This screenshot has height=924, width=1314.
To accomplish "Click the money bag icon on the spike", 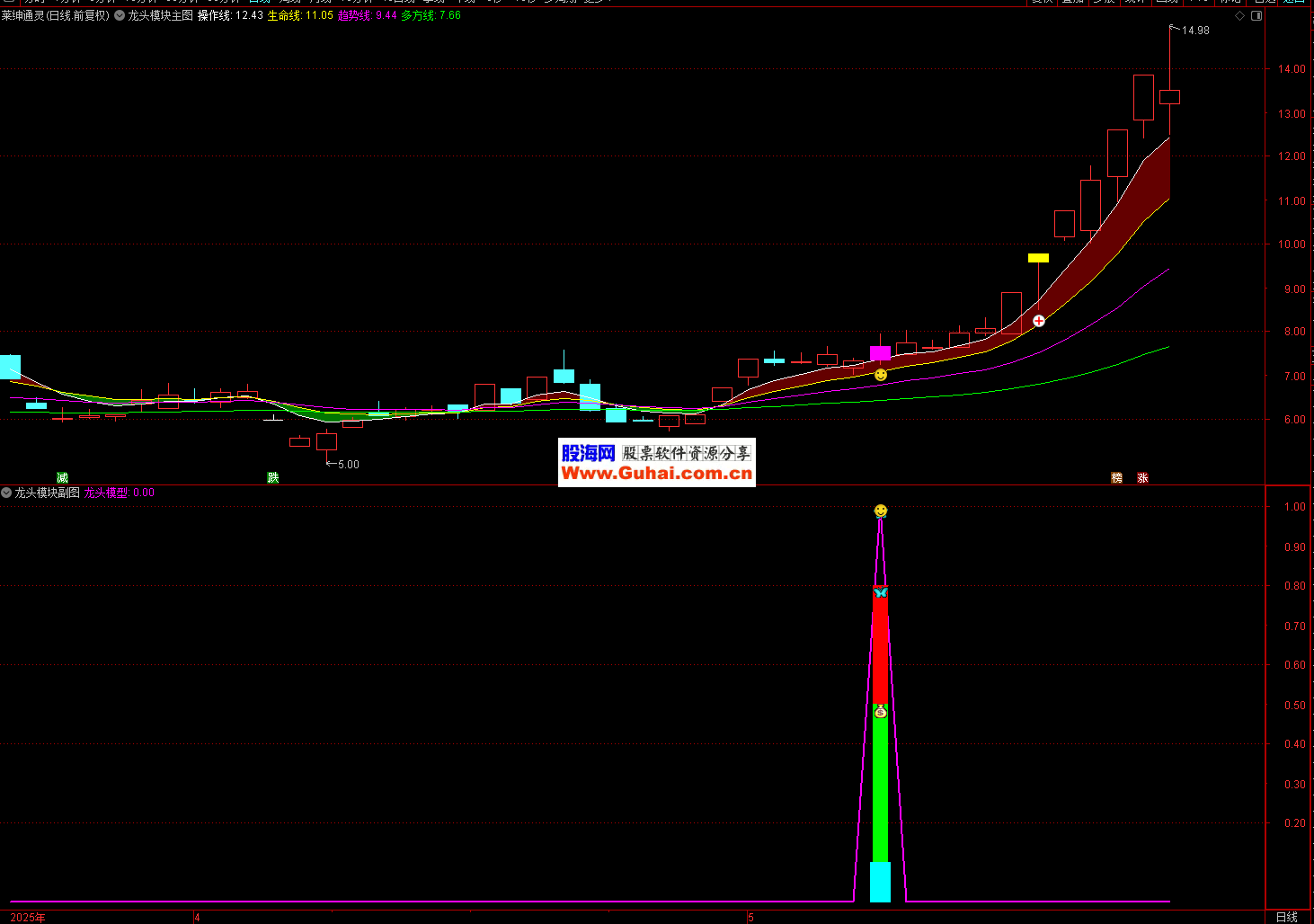I will pyautogui.click(x=881, y=711).
